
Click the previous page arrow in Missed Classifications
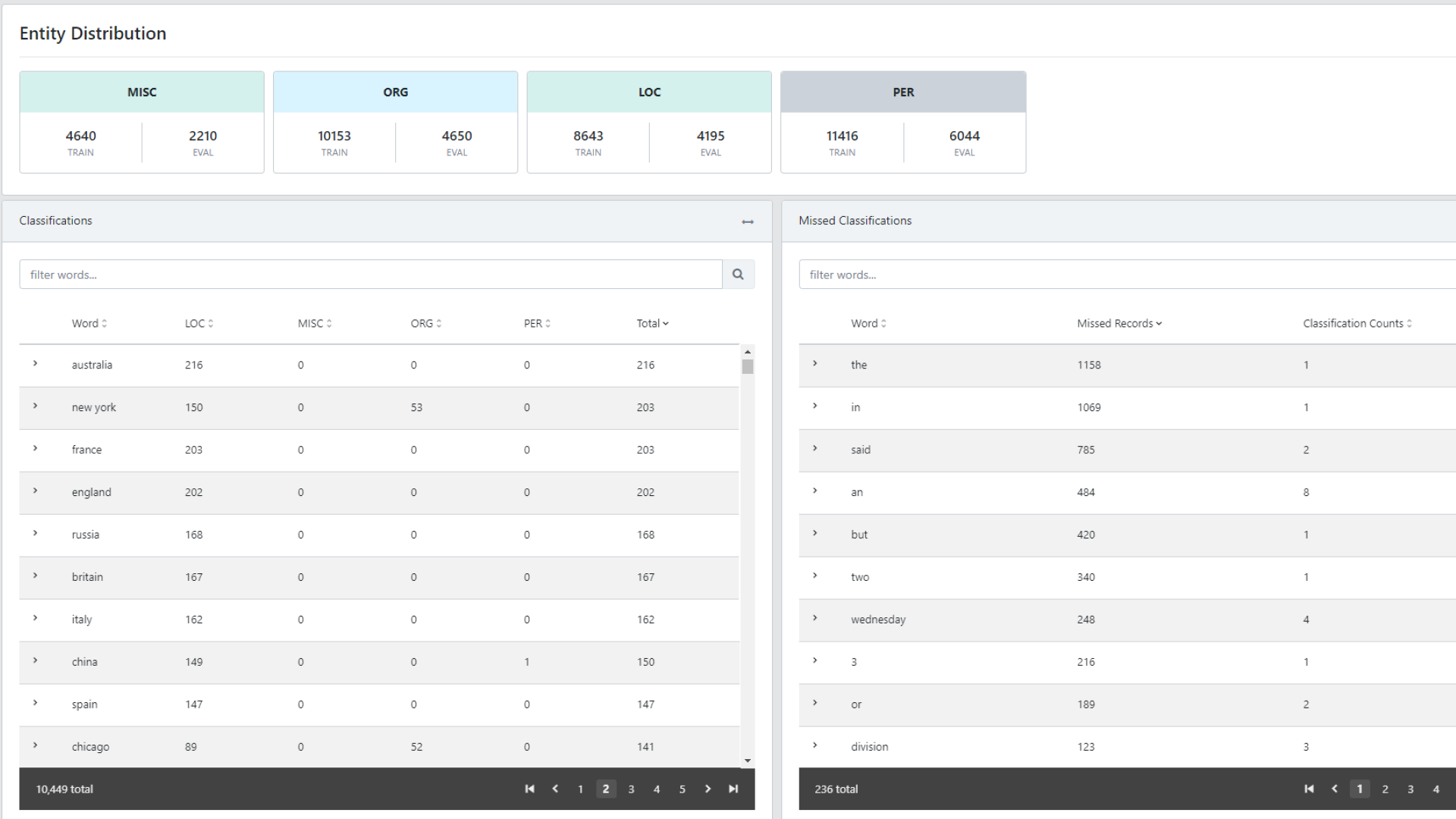coord(1335,789)
